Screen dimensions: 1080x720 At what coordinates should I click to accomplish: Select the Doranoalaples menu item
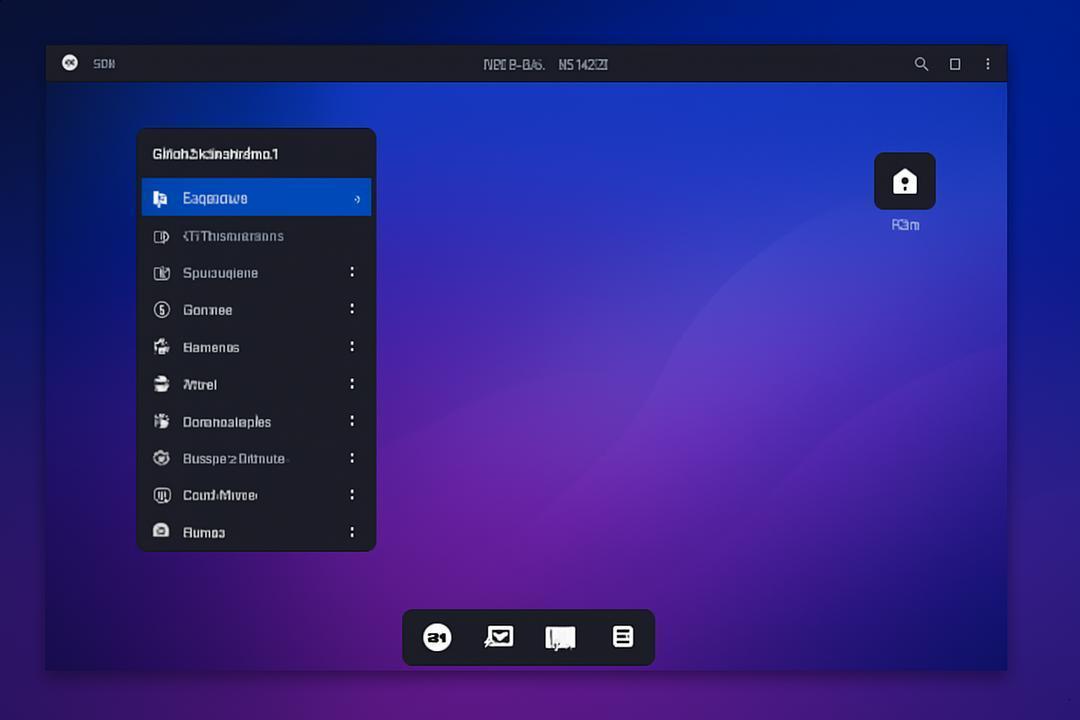coord(256,422)
